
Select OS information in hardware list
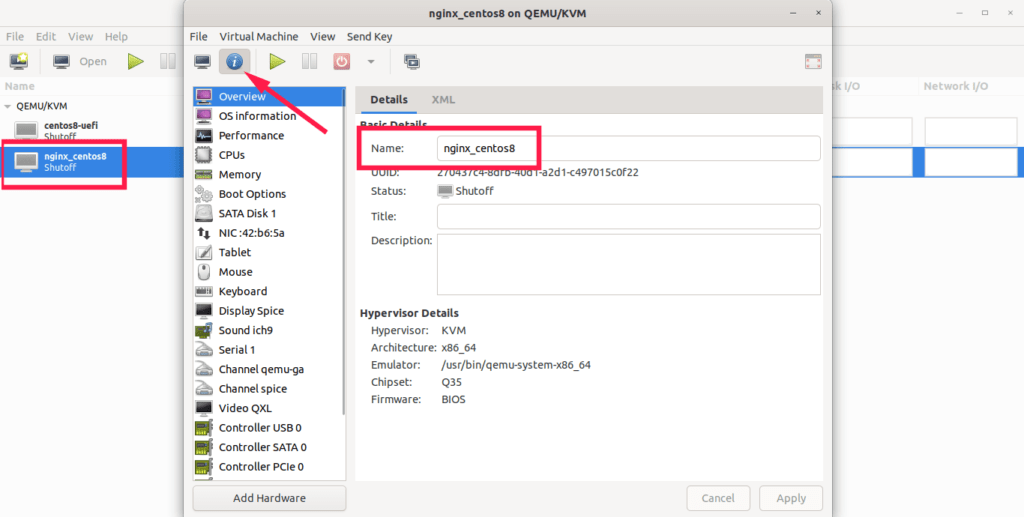pyautogui.click(x=269, y=116)
